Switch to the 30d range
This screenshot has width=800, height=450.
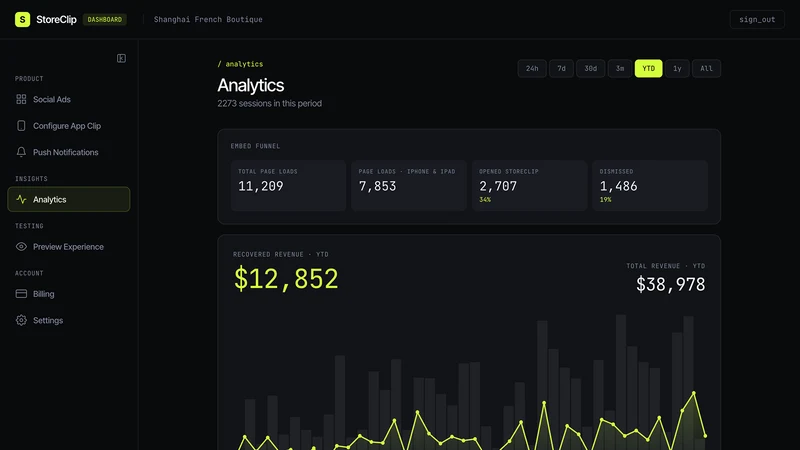590,68
